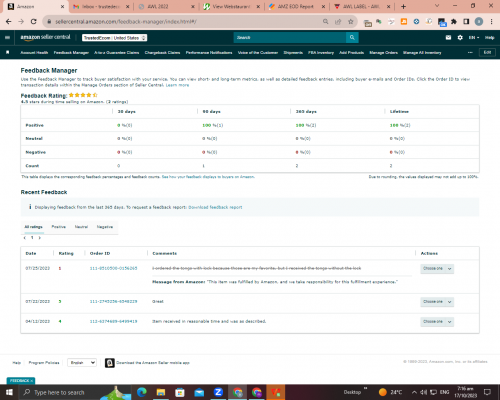Bookmark this page with the star icon

click(350, 21)
